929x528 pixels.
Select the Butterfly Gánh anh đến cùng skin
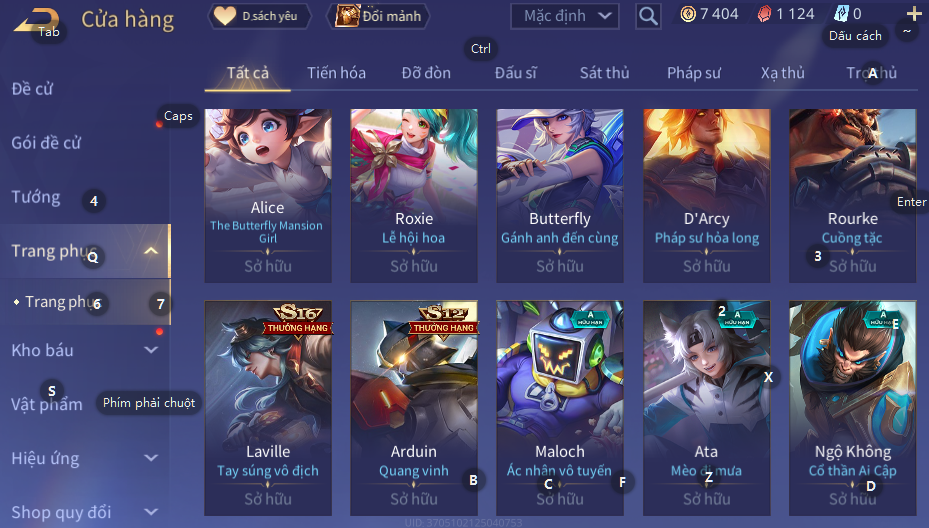point(560,196)
